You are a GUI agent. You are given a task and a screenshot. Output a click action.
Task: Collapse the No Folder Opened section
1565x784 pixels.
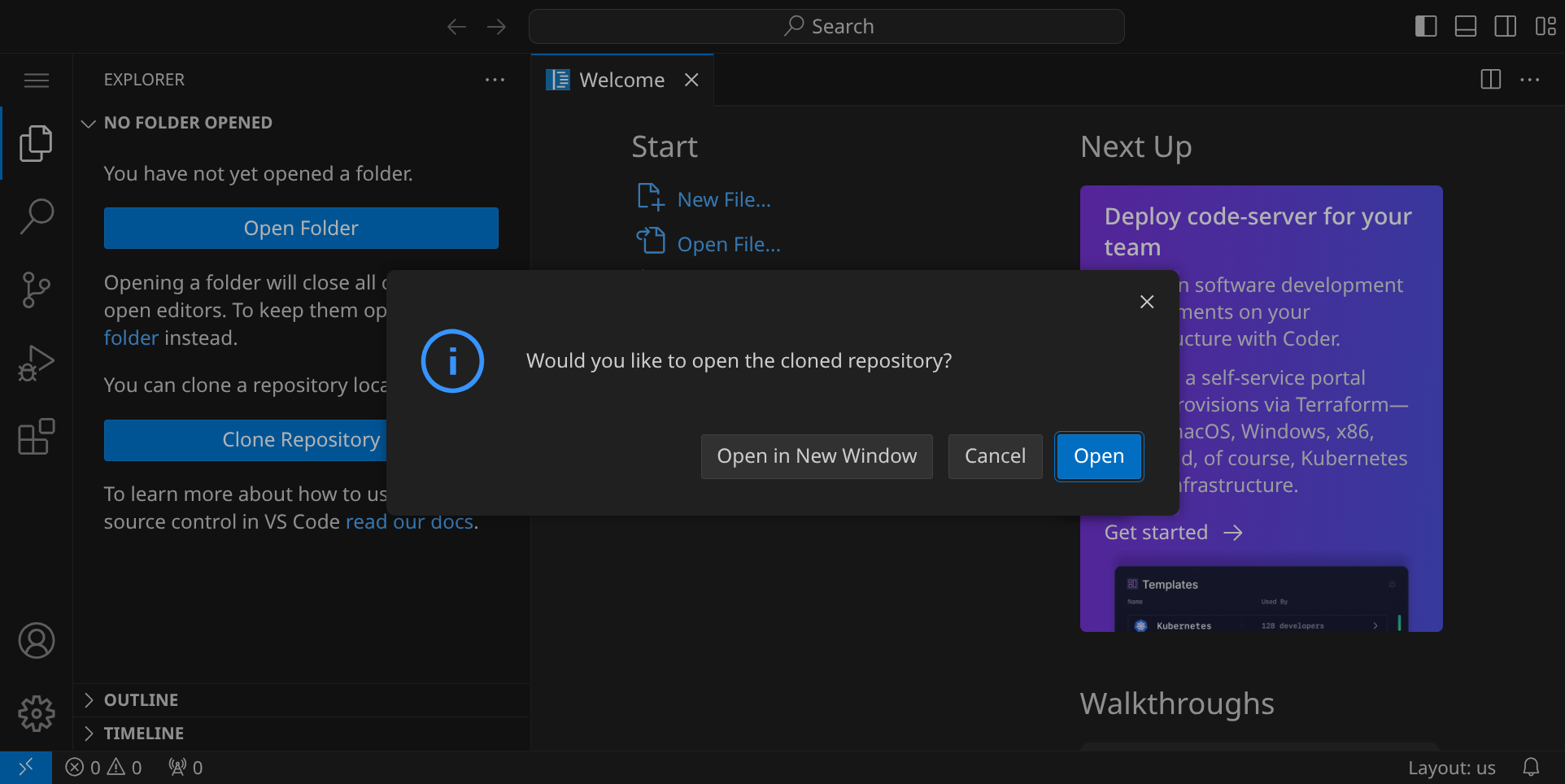(187, 123)
